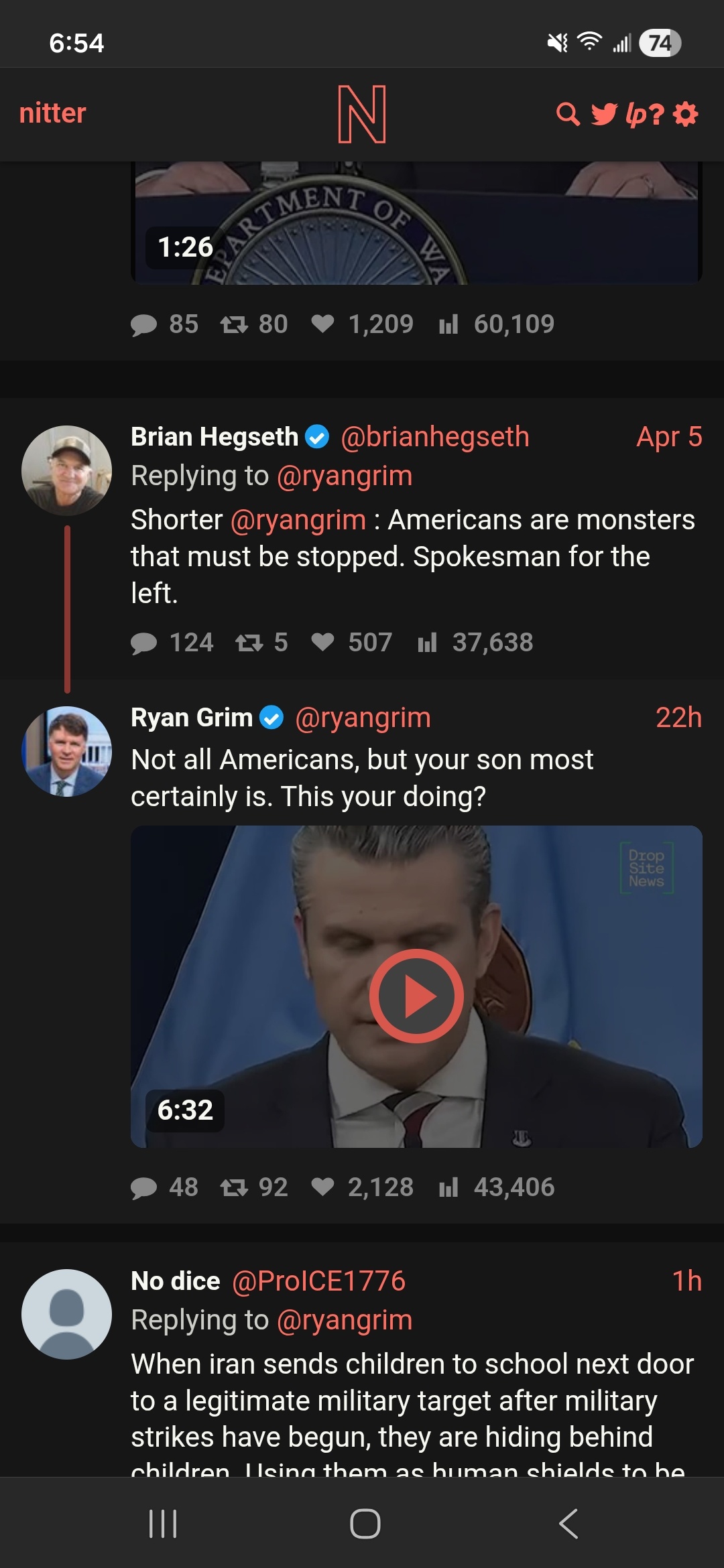The height and width of the screenshot is (1568, 724).
Task: Open the search magnifier icon
Action: (x=568, y=115)
